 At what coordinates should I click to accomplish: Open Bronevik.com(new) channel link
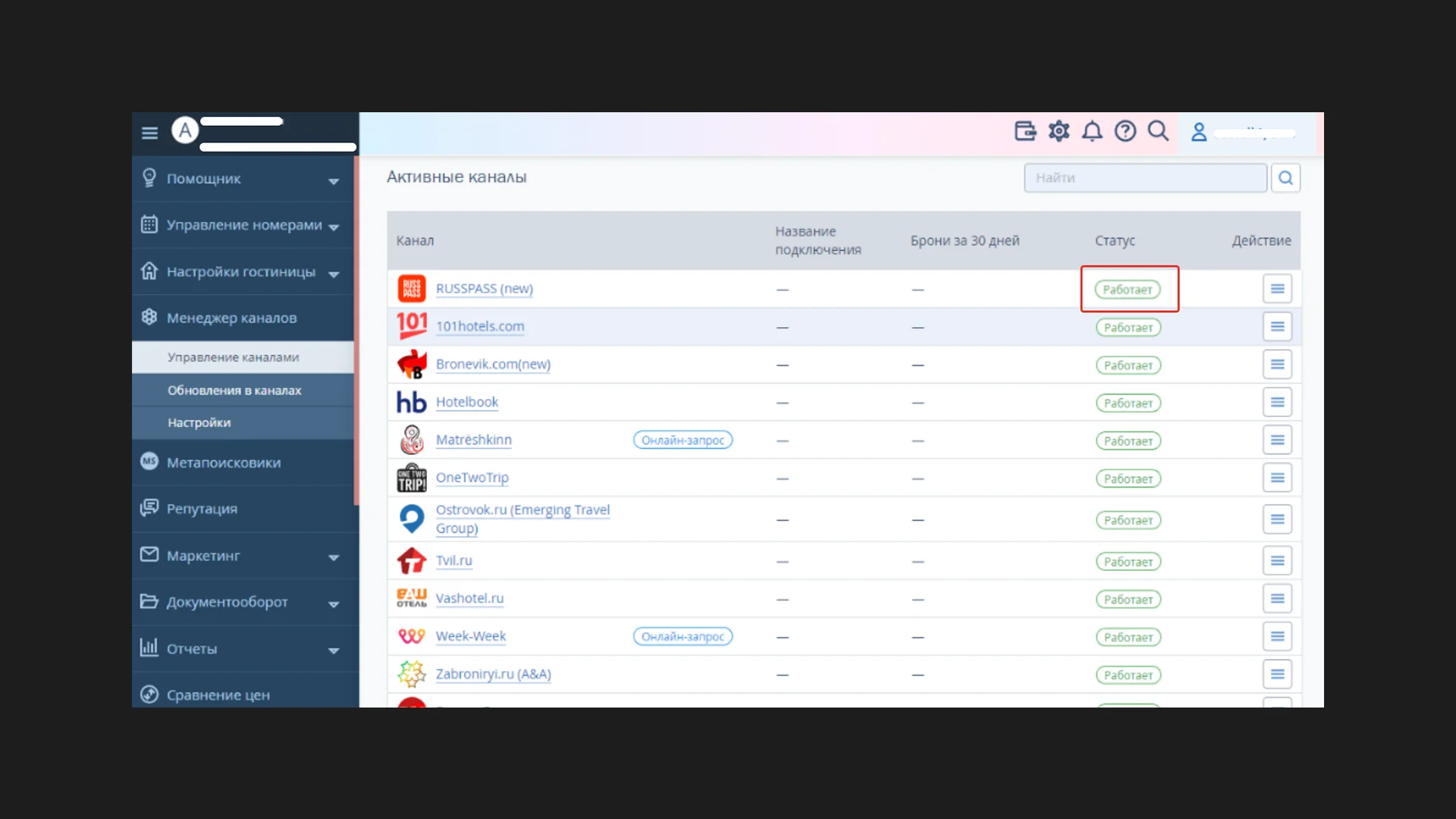(x=493, y=365)
